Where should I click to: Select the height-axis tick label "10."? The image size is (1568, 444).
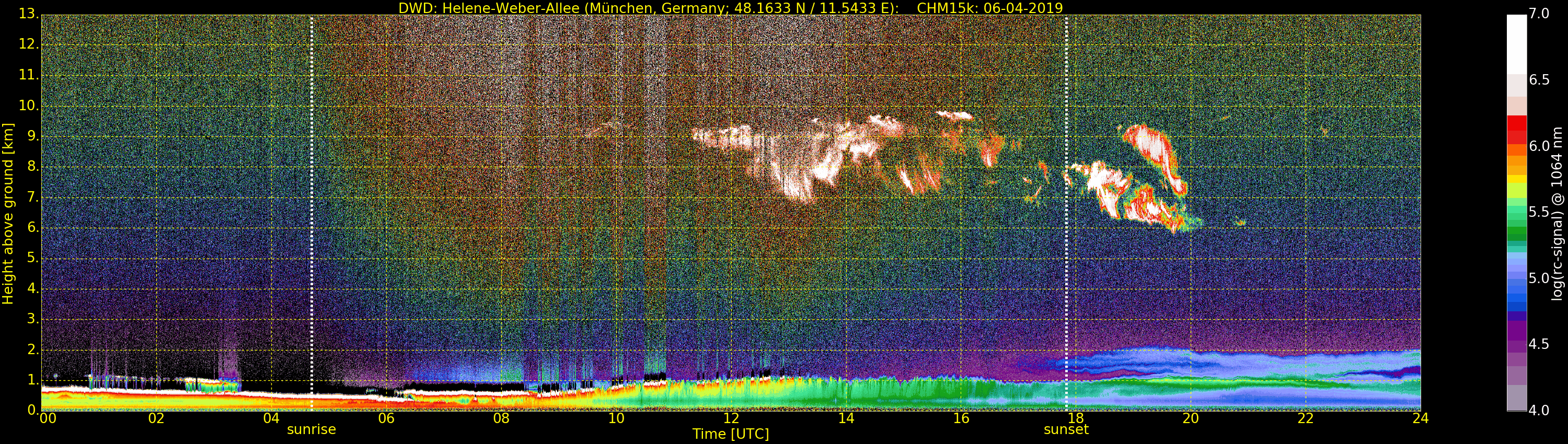pos(29,106)
